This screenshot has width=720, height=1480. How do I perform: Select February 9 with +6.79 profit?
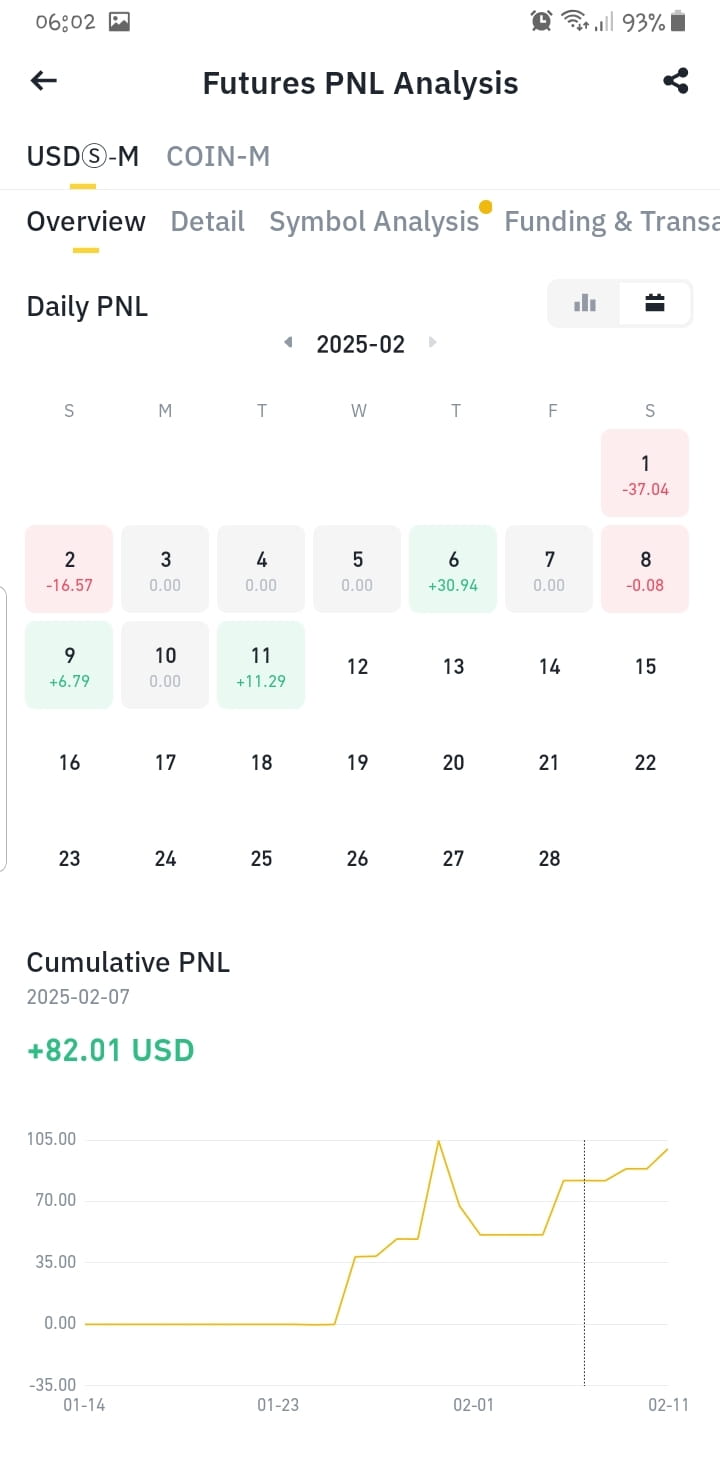[69, 665]
